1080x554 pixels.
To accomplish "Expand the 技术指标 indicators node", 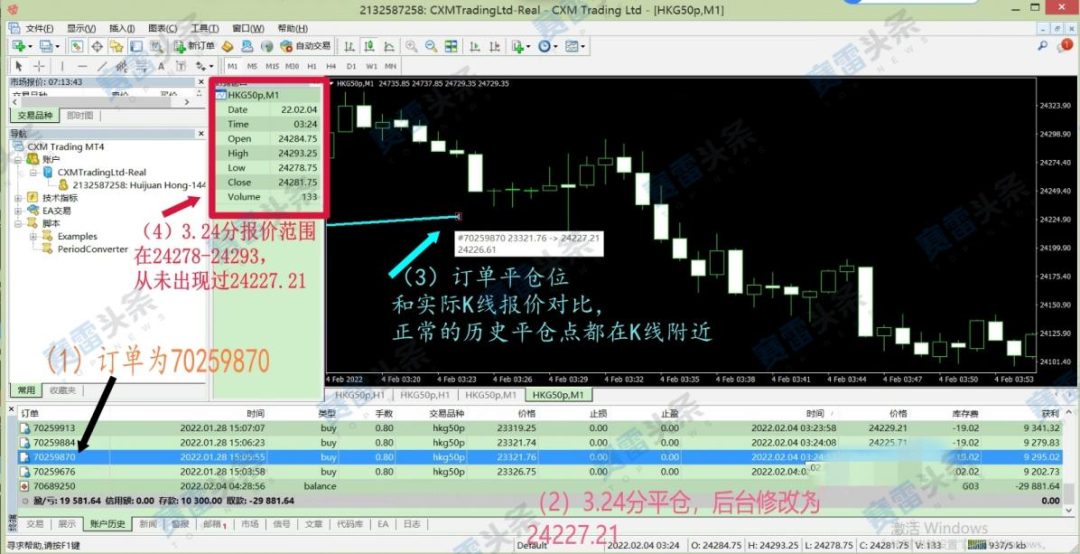I will (19, 198).
